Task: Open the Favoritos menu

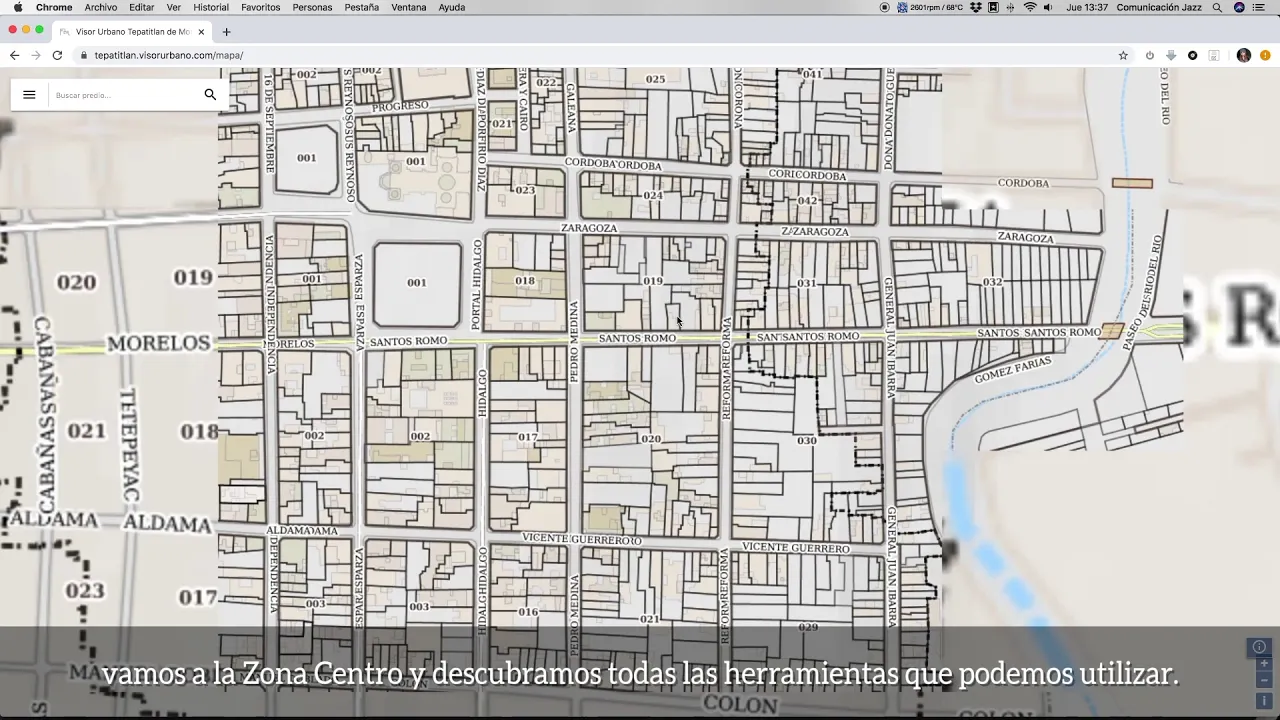Action: pyautogui.click(x=260, y=7)
